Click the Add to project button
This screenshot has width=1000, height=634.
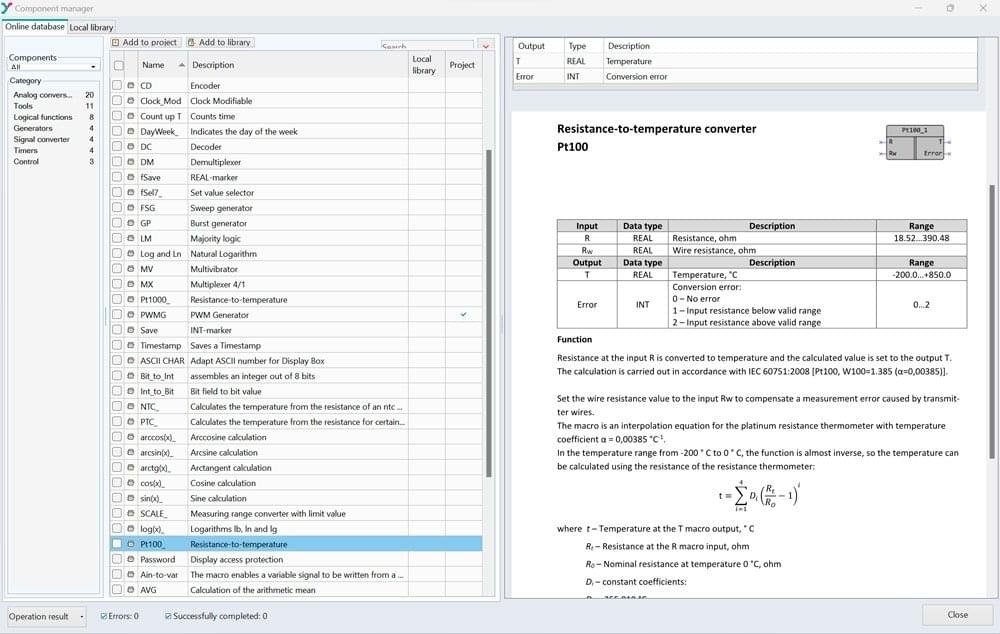[x=145, y=42]
